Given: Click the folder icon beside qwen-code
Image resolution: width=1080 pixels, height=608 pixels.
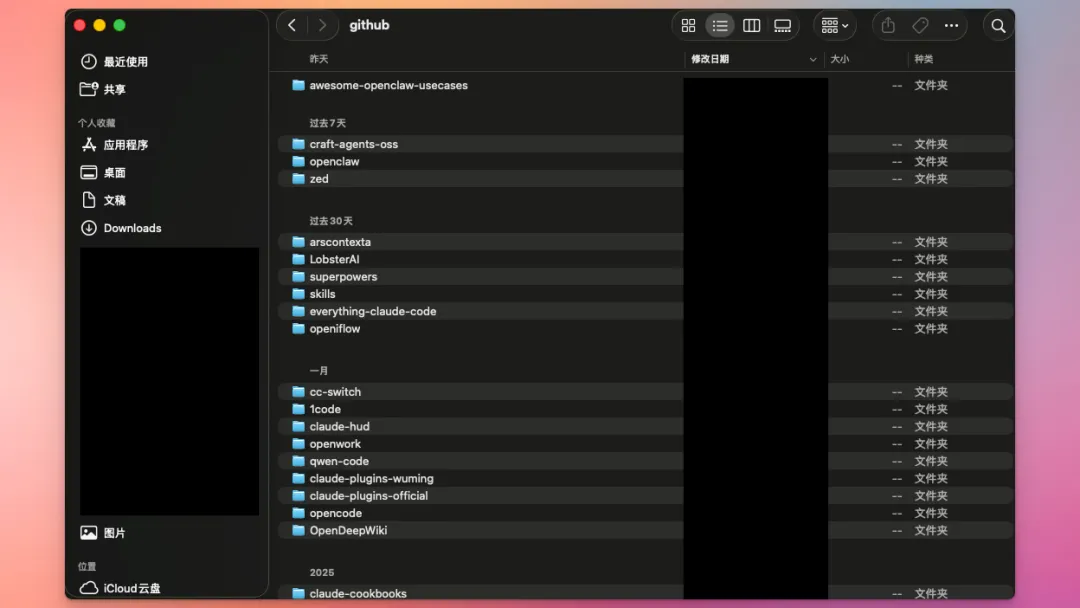Looking at the screenshot, I should pos(298,461).
